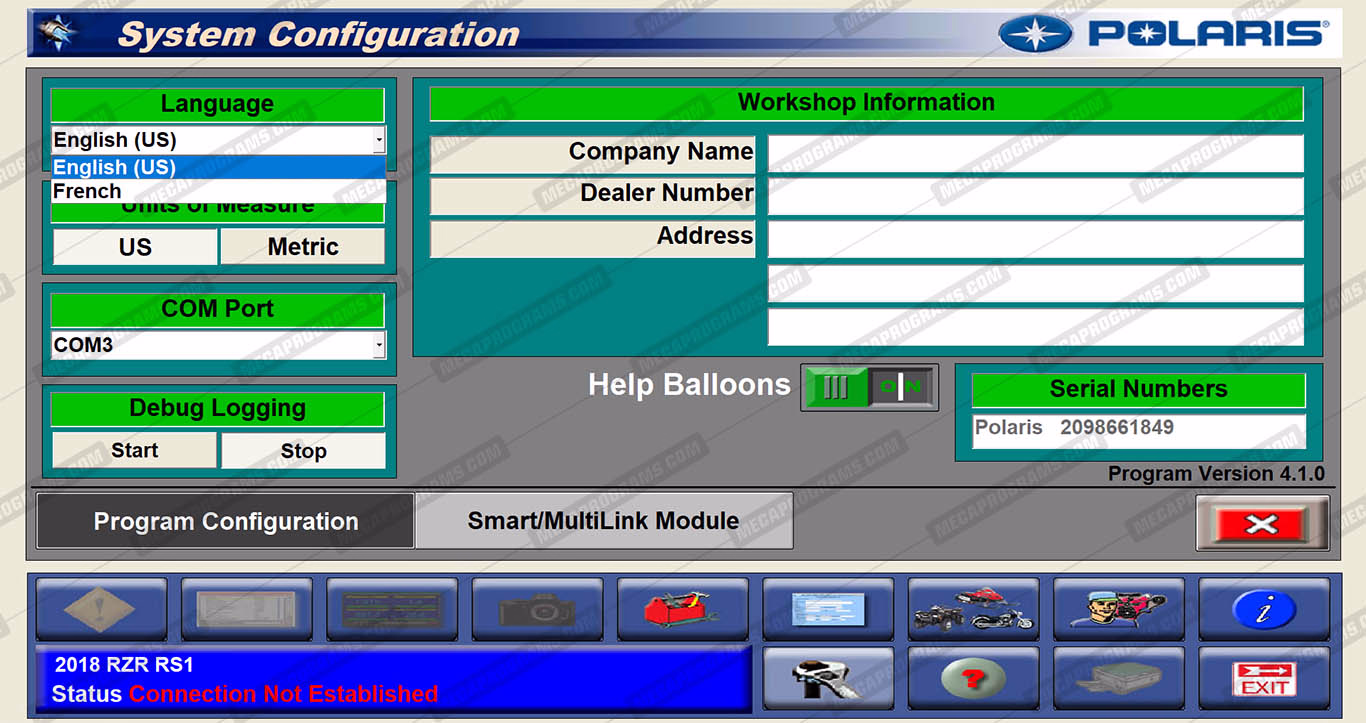Open the blue report window icon
The width and height of the screenshot is (1366, 723).
point(828,609)
